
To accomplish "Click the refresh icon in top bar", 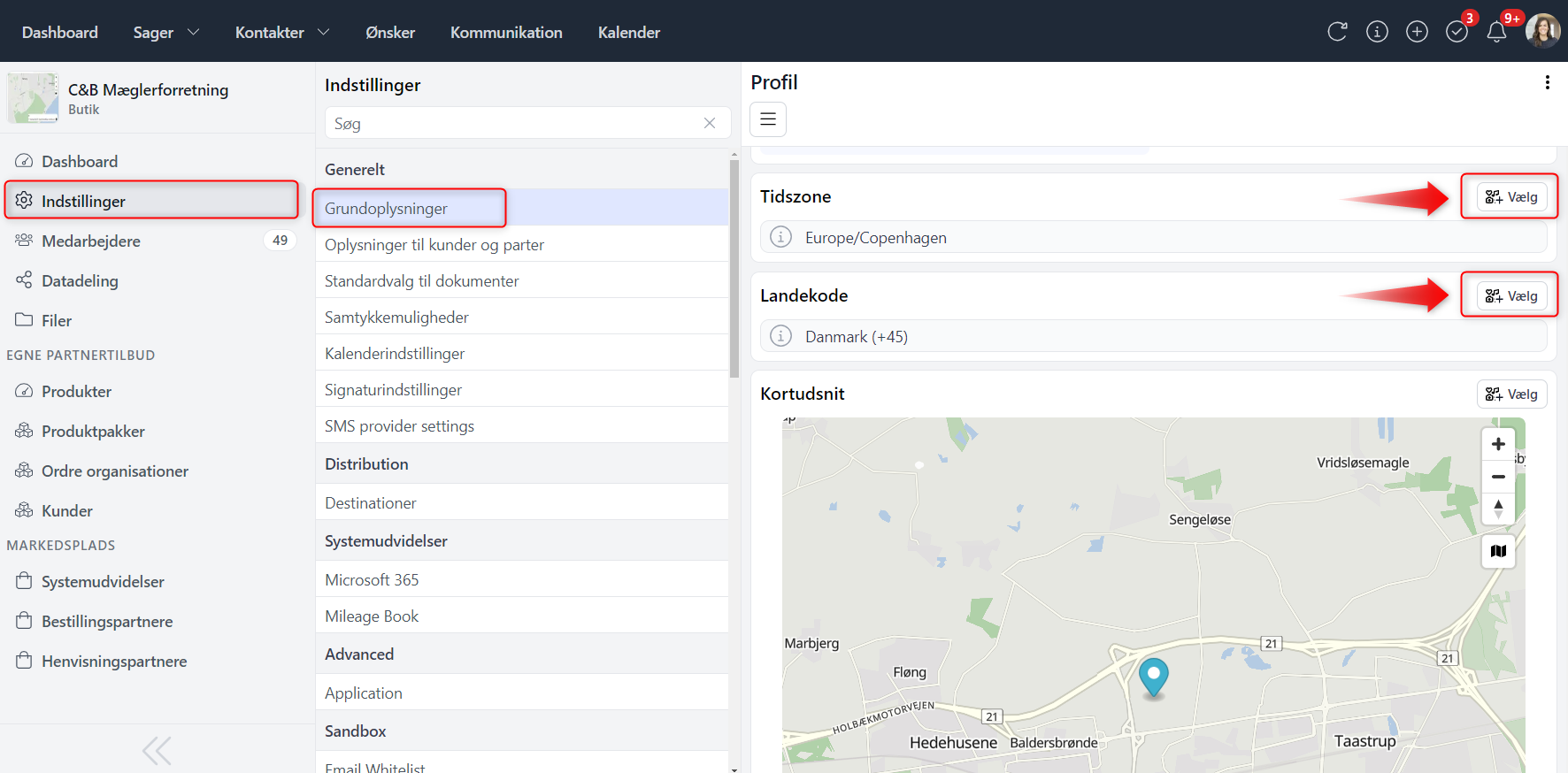I will 1337,32.
